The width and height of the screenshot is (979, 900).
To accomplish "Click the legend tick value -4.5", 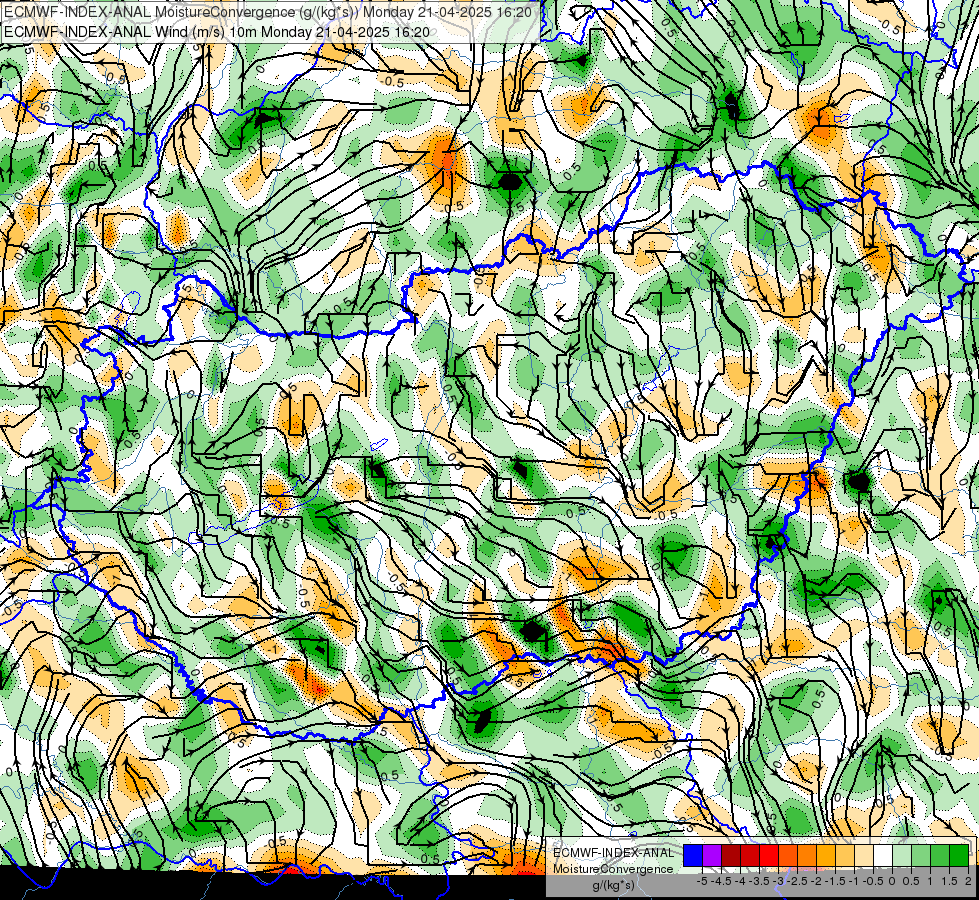I will (721, 881).
